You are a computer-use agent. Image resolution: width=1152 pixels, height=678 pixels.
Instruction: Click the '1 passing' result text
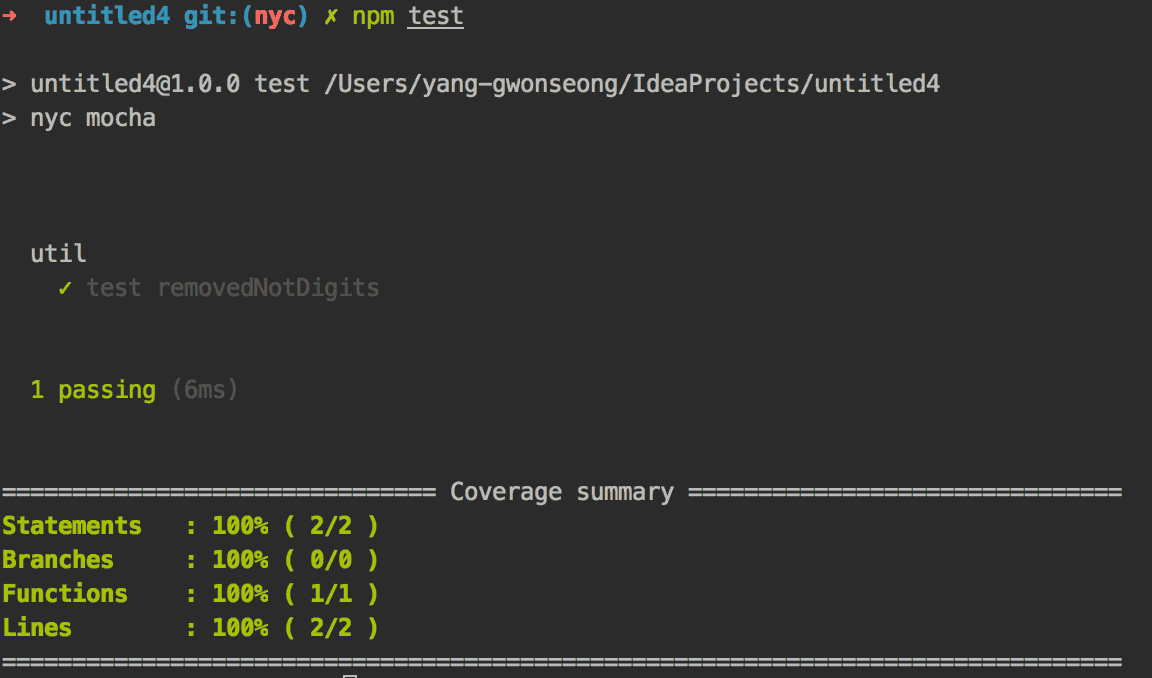click(93, 390)
